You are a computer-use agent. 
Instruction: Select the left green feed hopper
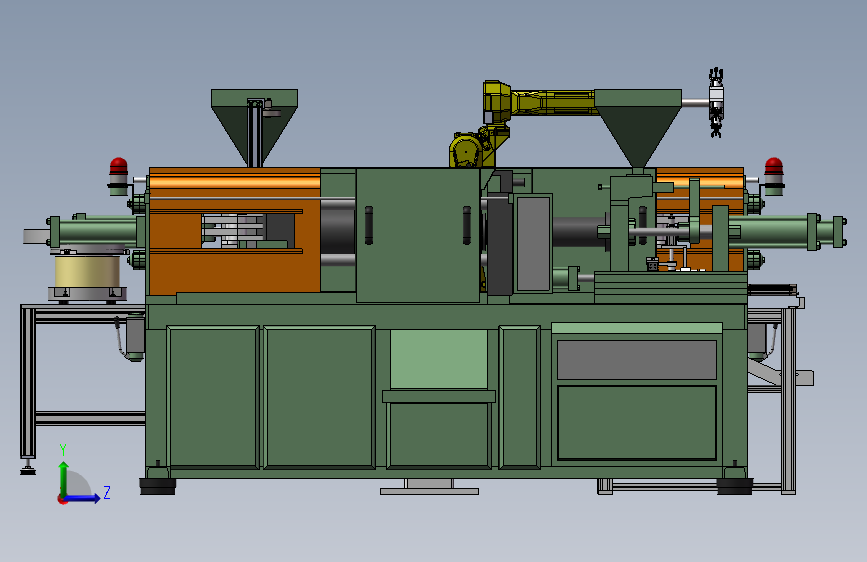coord(254,127)
